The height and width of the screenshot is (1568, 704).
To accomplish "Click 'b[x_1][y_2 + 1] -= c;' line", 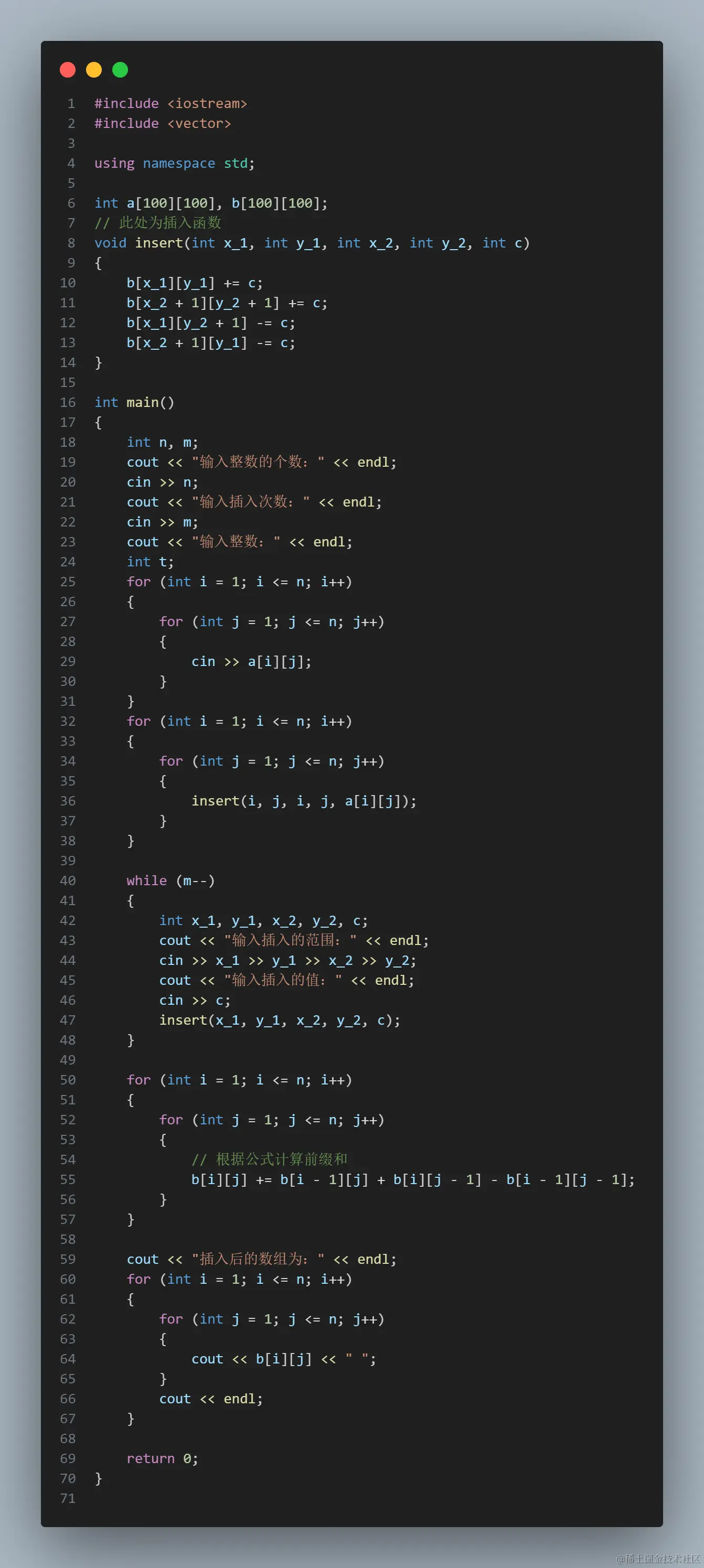I will (211, 323).
